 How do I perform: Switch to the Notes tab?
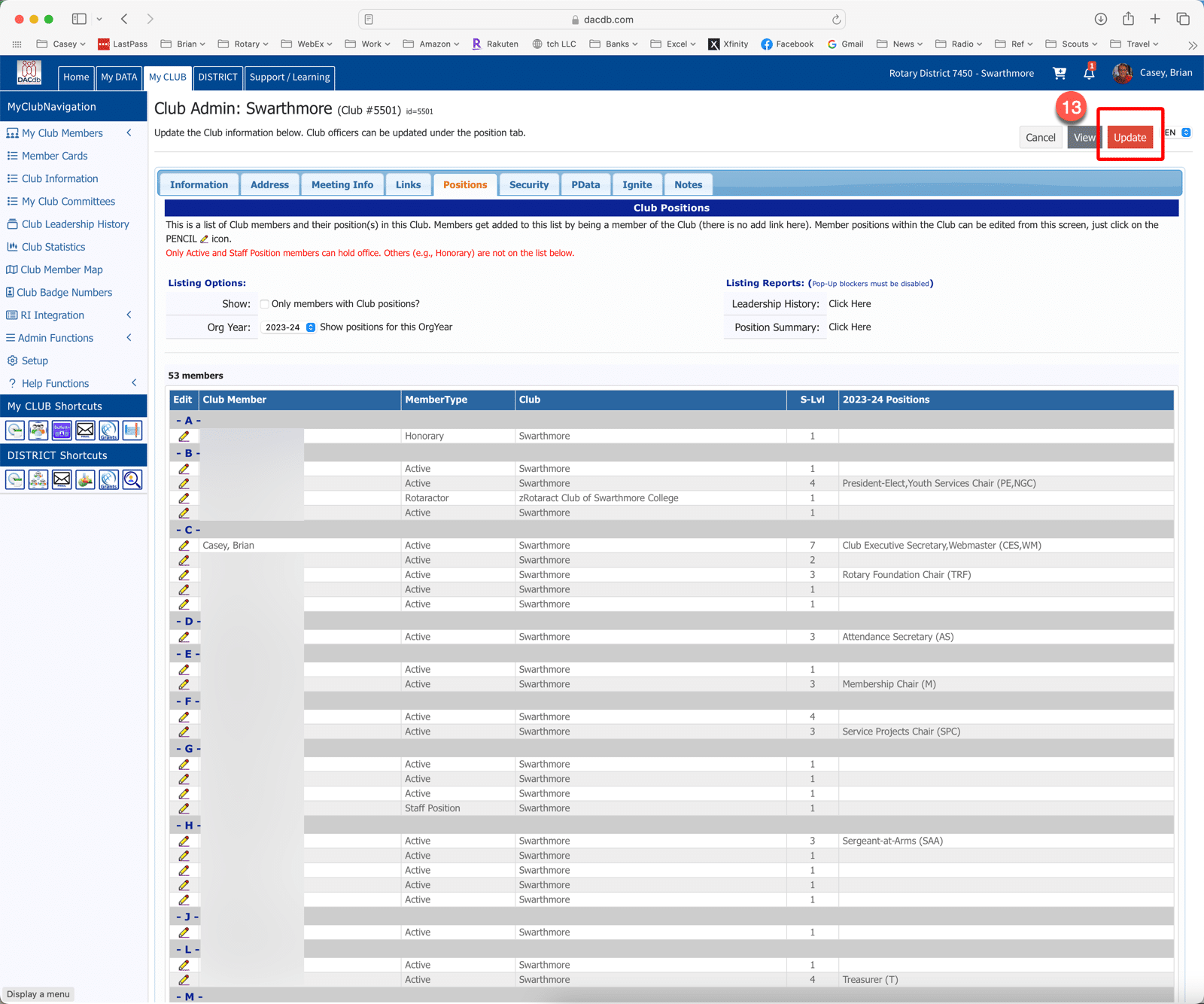tap(689, 184)
